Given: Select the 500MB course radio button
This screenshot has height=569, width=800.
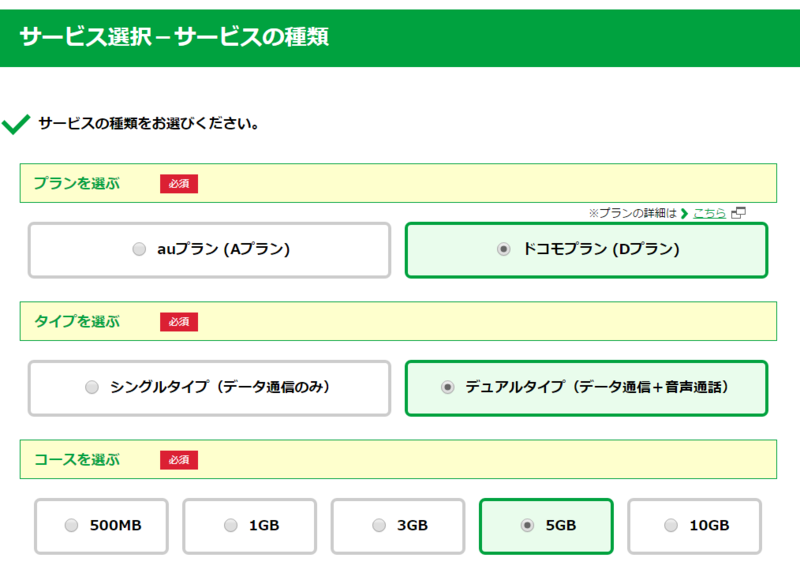Looking at the screenshot, I should 71,525.
